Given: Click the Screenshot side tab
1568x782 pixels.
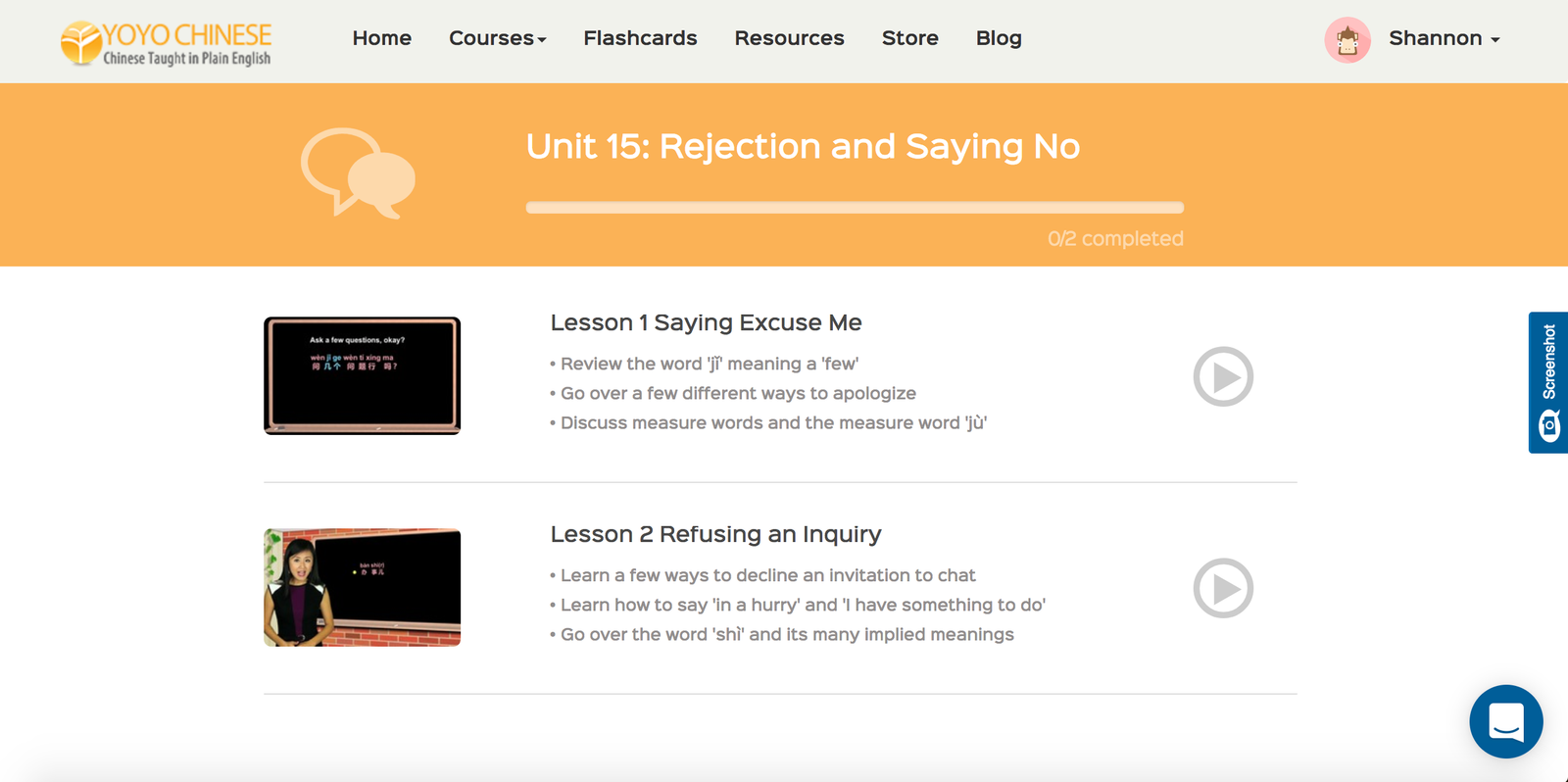Looking at the screenshot, I should click(x=1548, y=382).
